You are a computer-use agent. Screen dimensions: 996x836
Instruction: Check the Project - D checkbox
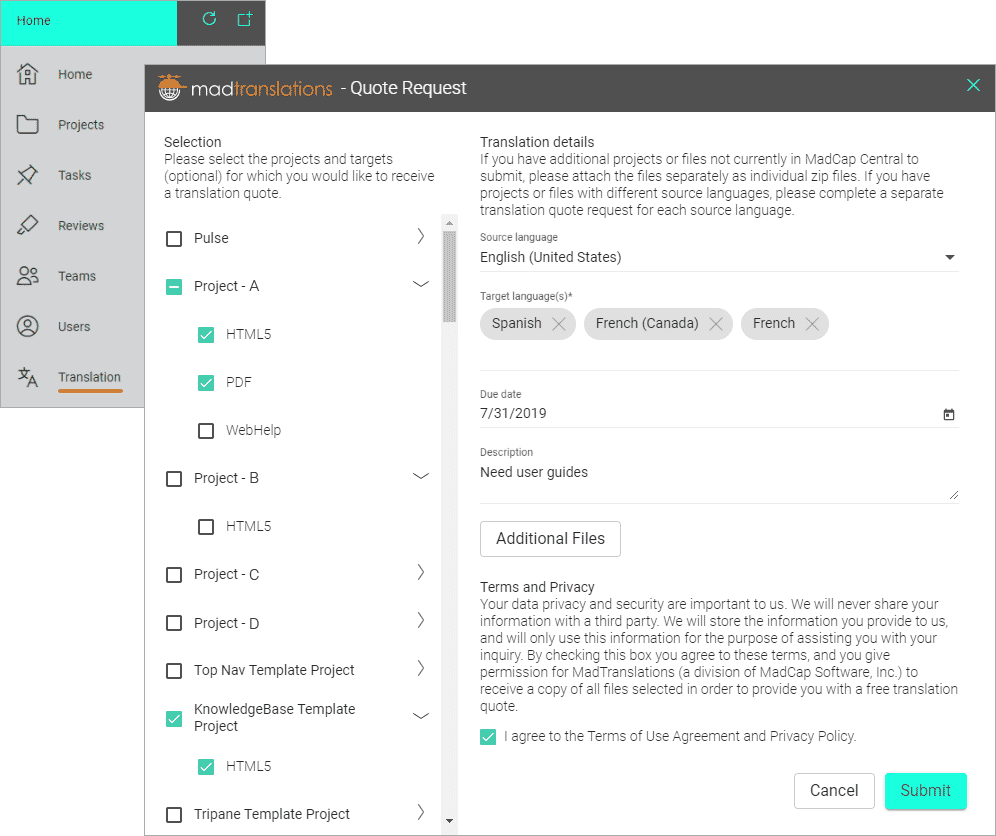(174, 623)
